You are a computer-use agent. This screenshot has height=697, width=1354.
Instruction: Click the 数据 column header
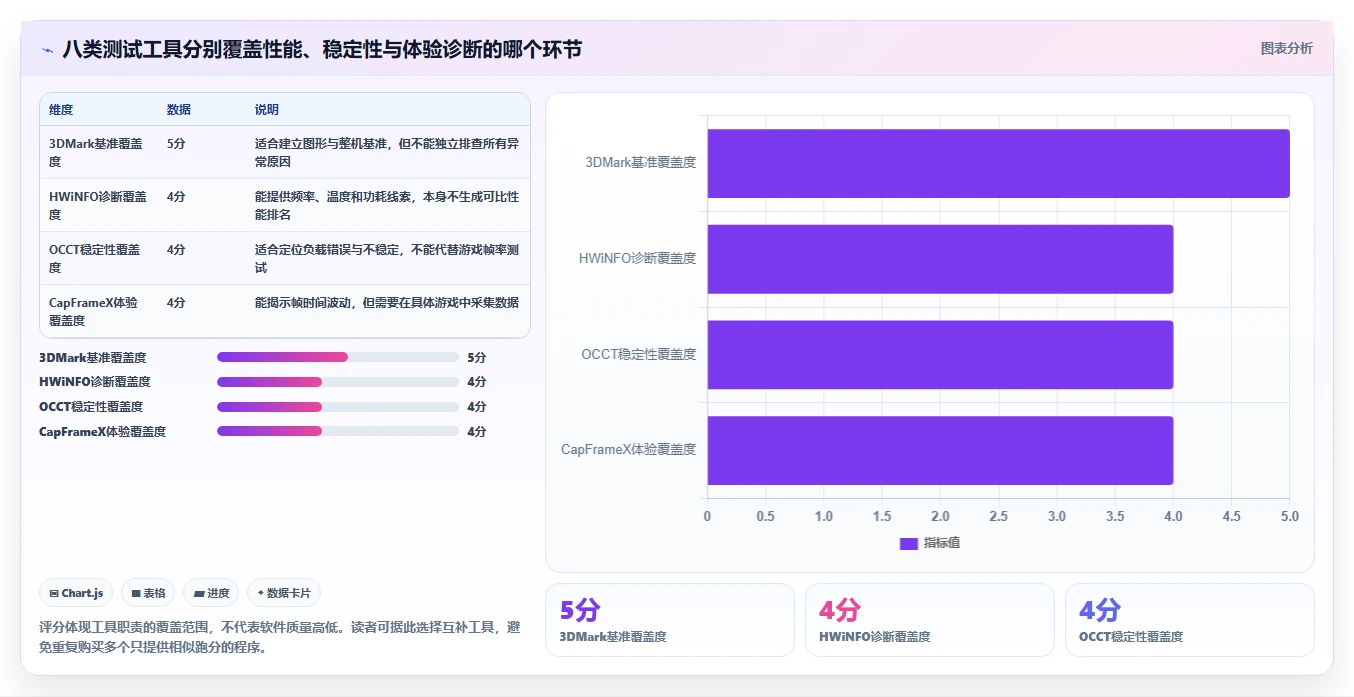[x=179, y=110]
